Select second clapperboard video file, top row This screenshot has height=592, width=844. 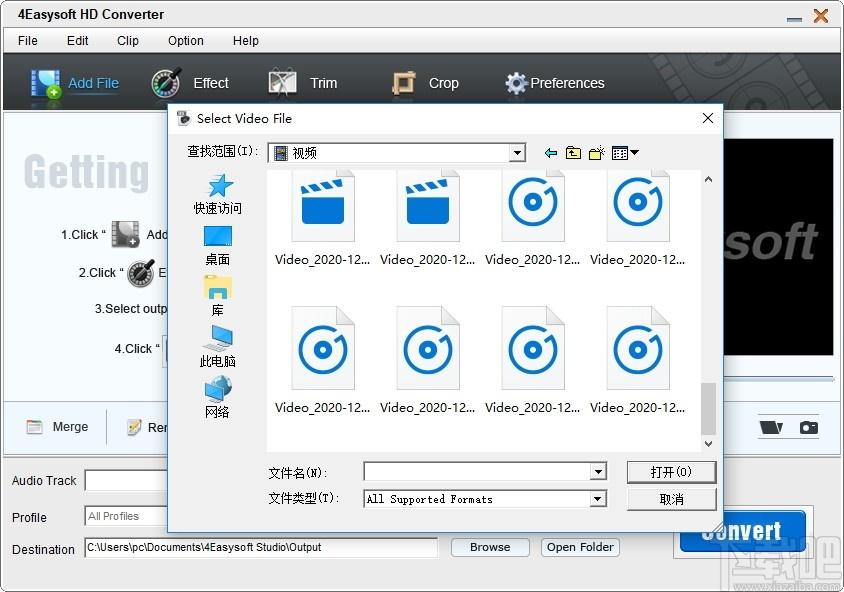pos(427,218)
